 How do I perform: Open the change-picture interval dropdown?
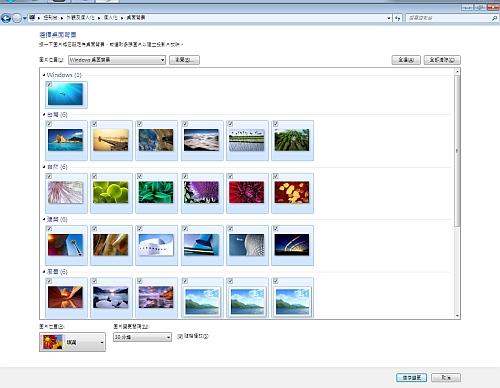(142, 337)
